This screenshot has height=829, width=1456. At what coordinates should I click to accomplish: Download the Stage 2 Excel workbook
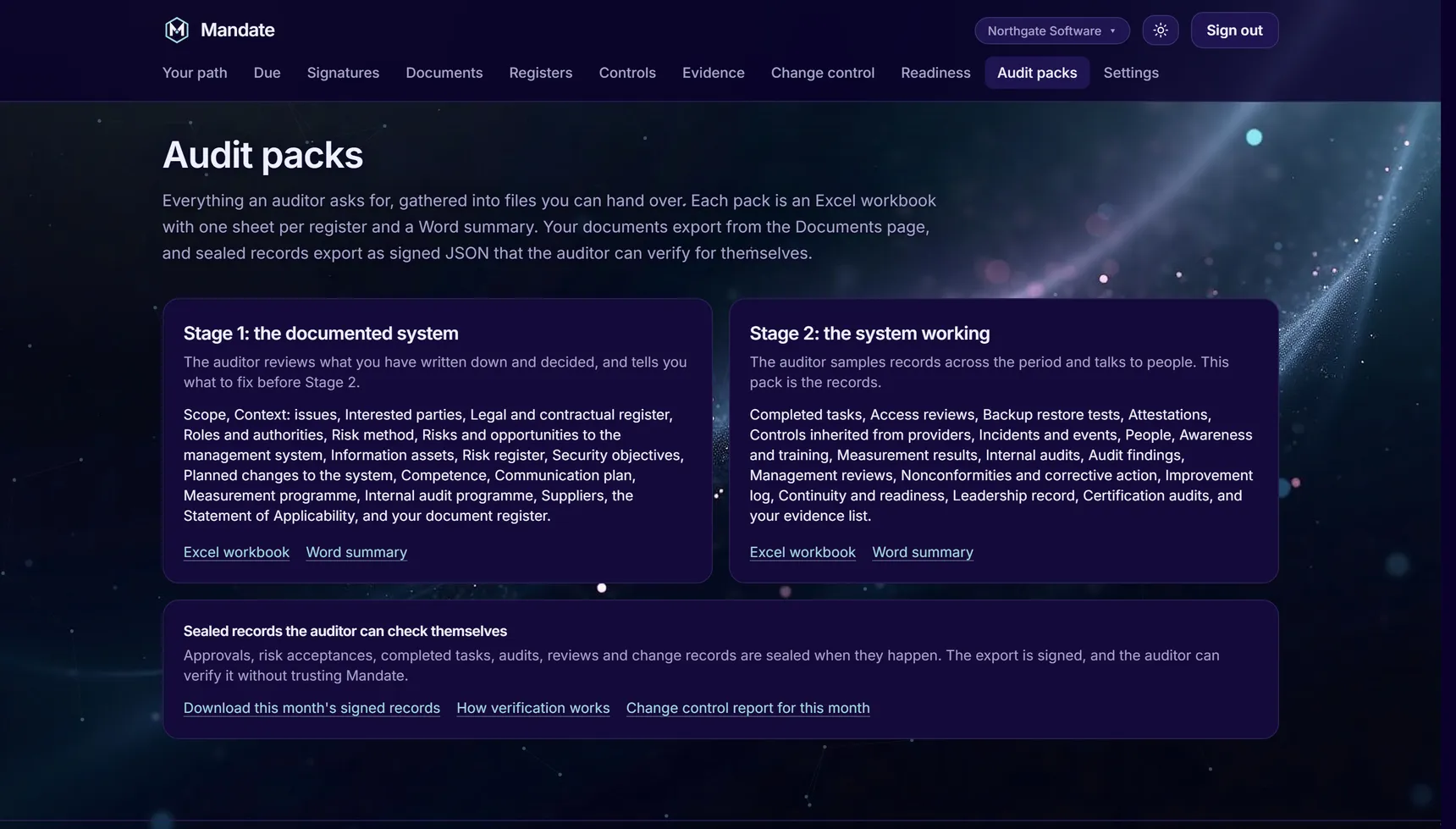point(802,552)
